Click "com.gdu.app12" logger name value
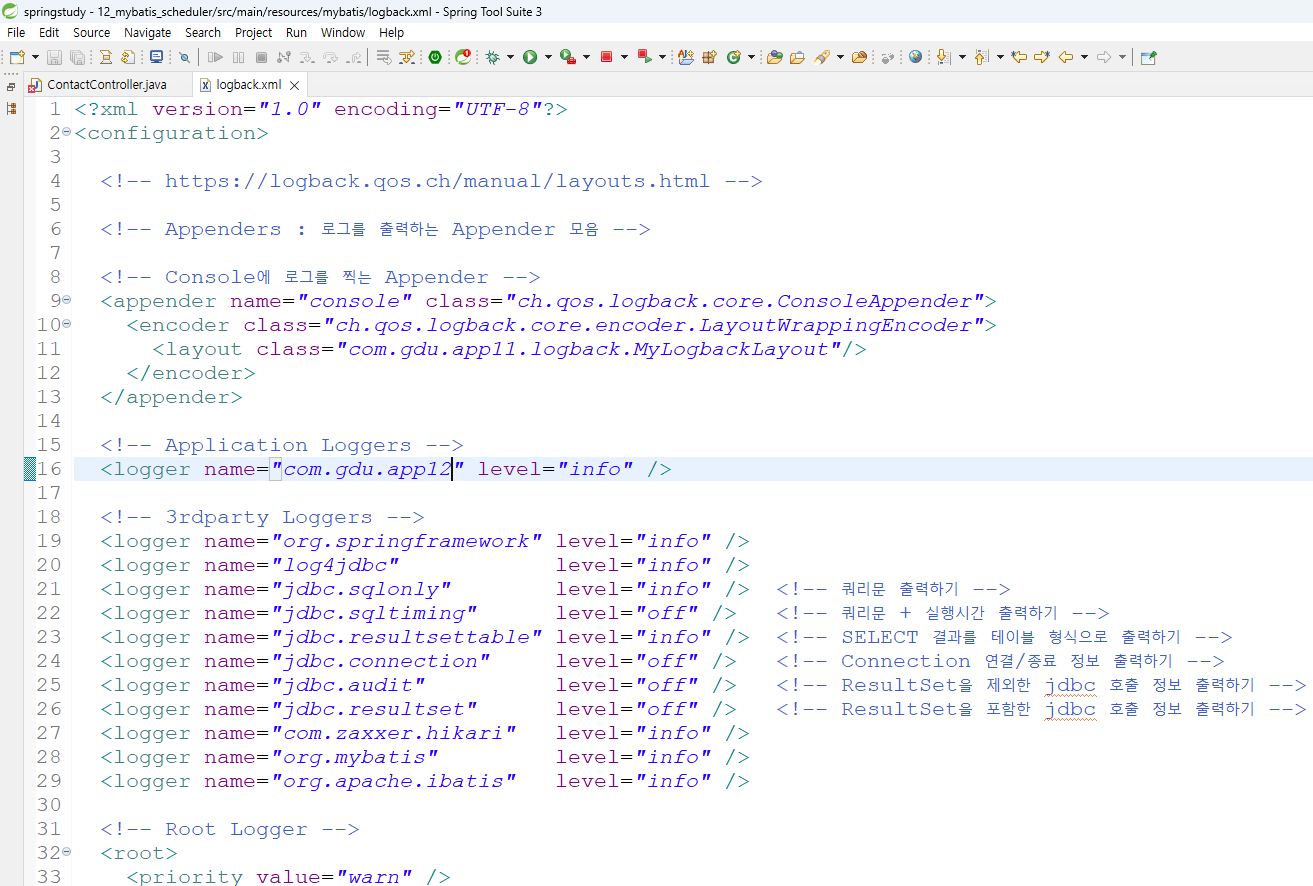Viewport: 1313px width, 886px height. pos(368,469)
